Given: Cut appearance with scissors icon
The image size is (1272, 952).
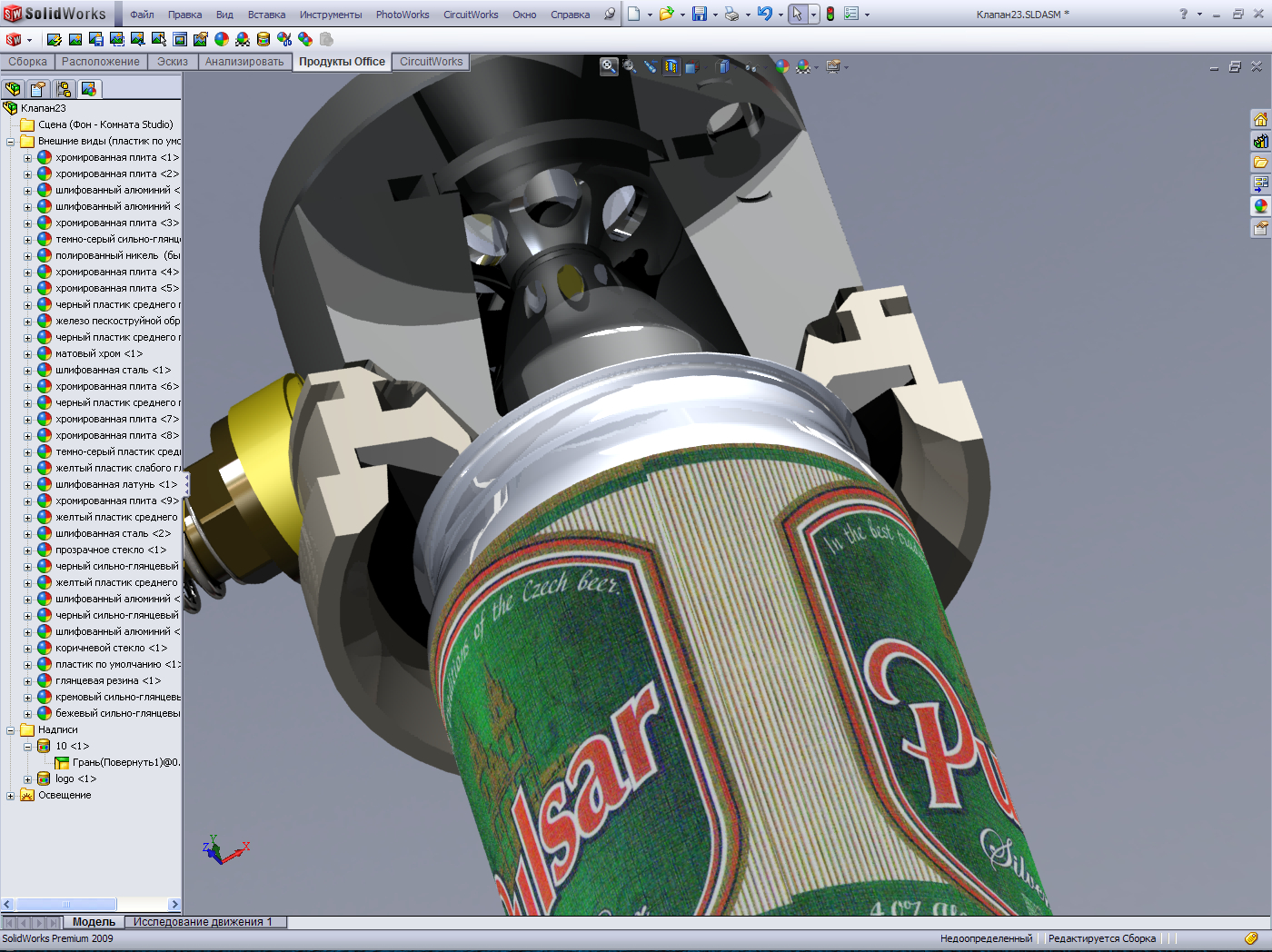Looking at the screenshot, I should pyautogui.click(x=284, y=39).
